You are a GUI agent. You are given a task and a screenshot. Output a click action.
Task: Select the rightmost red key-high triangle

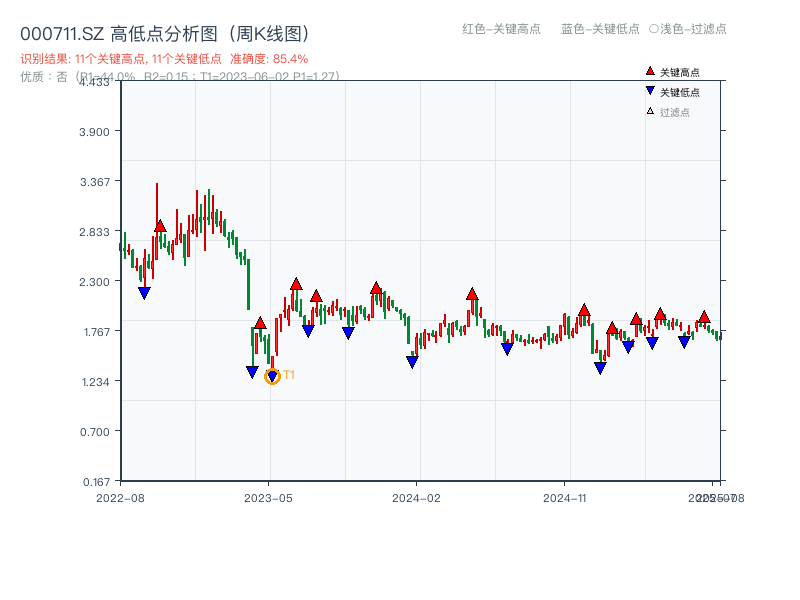tap(704, 317)
